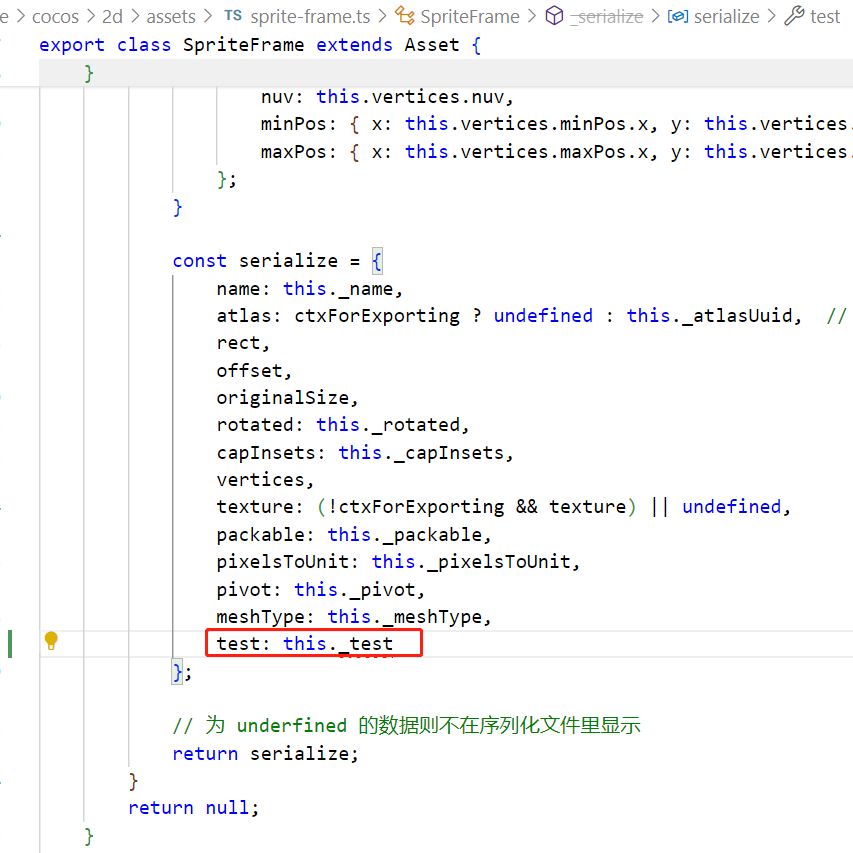Viewport: 853px width, 853px height.
Task: Click the sticky header 'export class SpriteFrame' line
Action: 260,45
